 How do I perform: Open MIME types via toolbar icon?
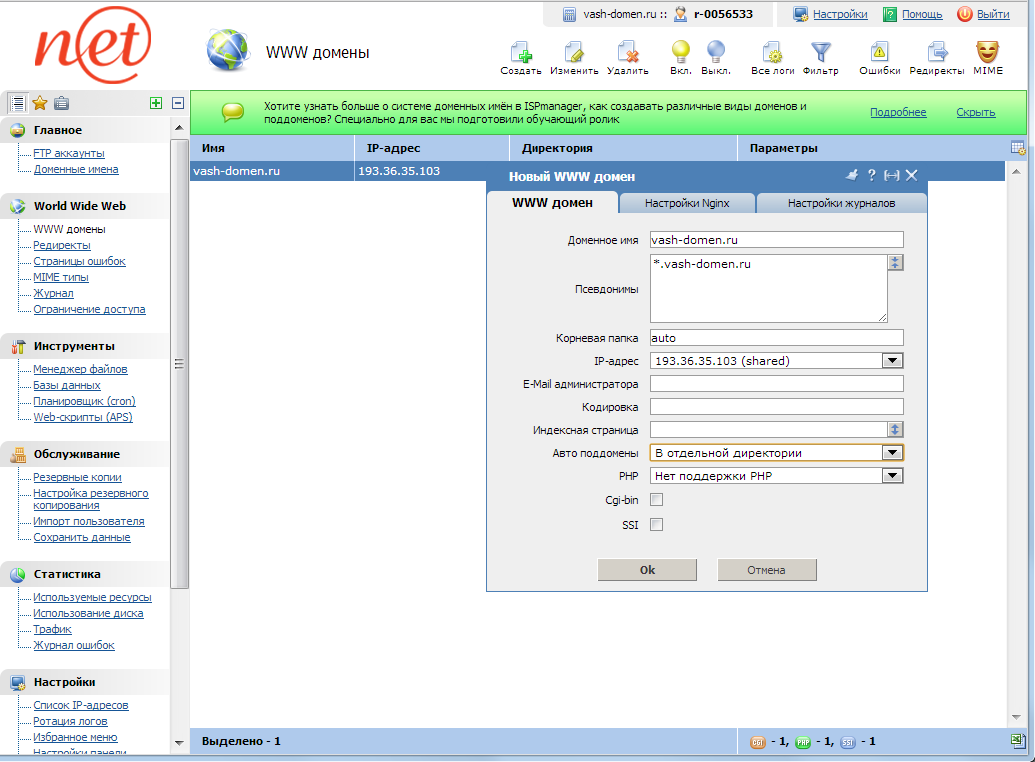[x=988, y=52]
